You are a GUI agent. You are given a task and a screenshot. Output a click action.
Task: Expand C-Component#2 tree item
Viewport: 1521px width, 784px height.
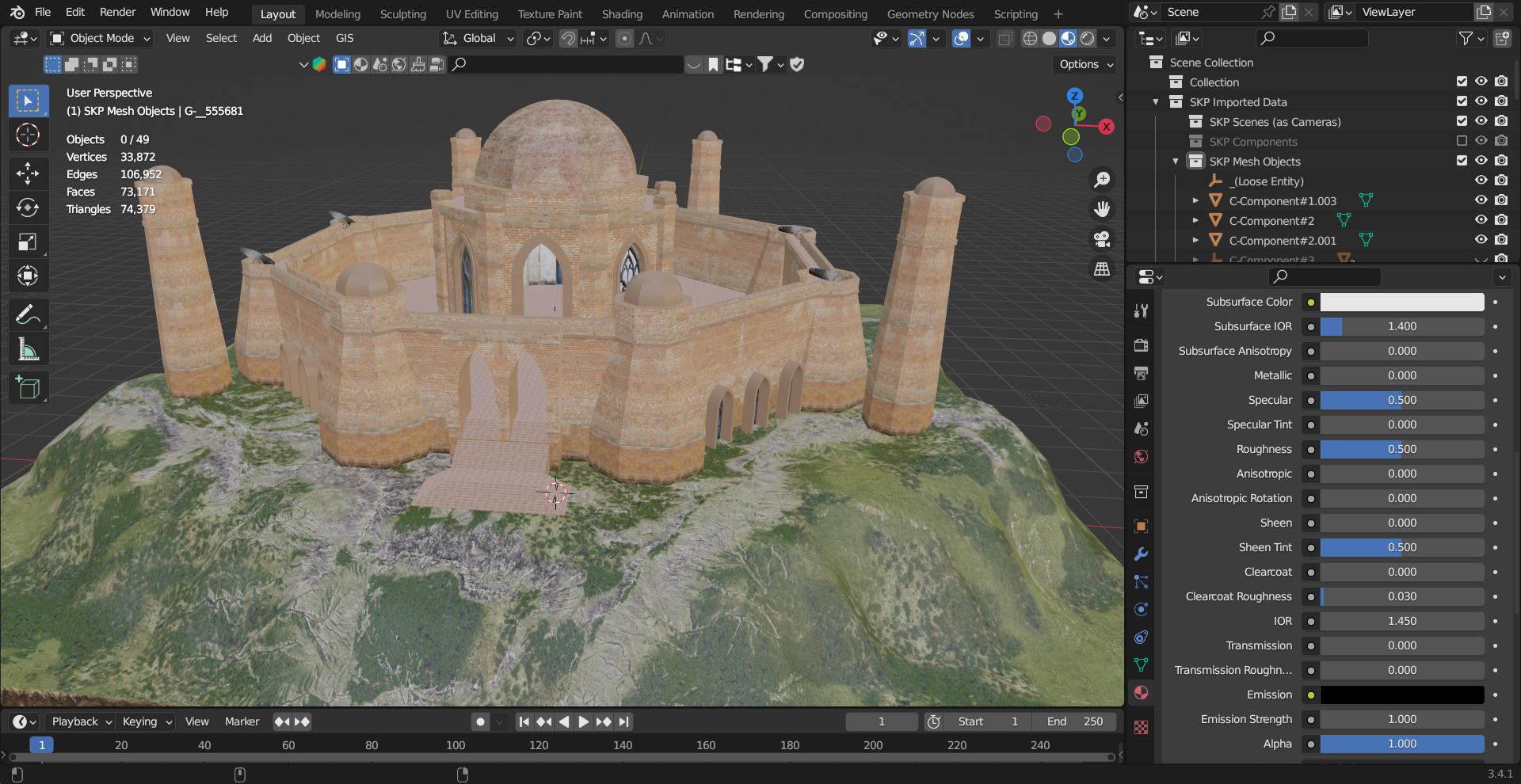(x=1195, y=220)
